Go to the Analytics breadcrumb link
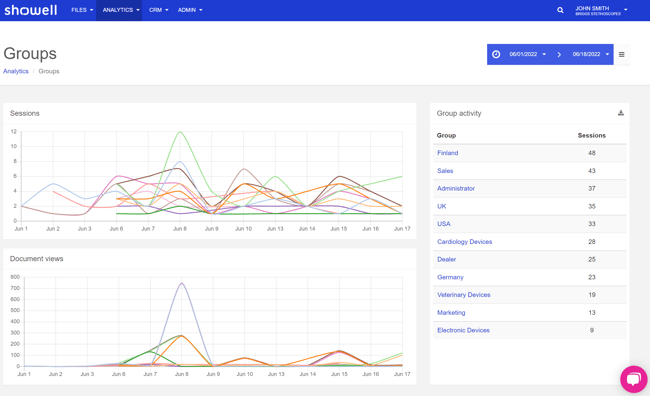Viewport: 650px width, 396px height. [16, 71]
